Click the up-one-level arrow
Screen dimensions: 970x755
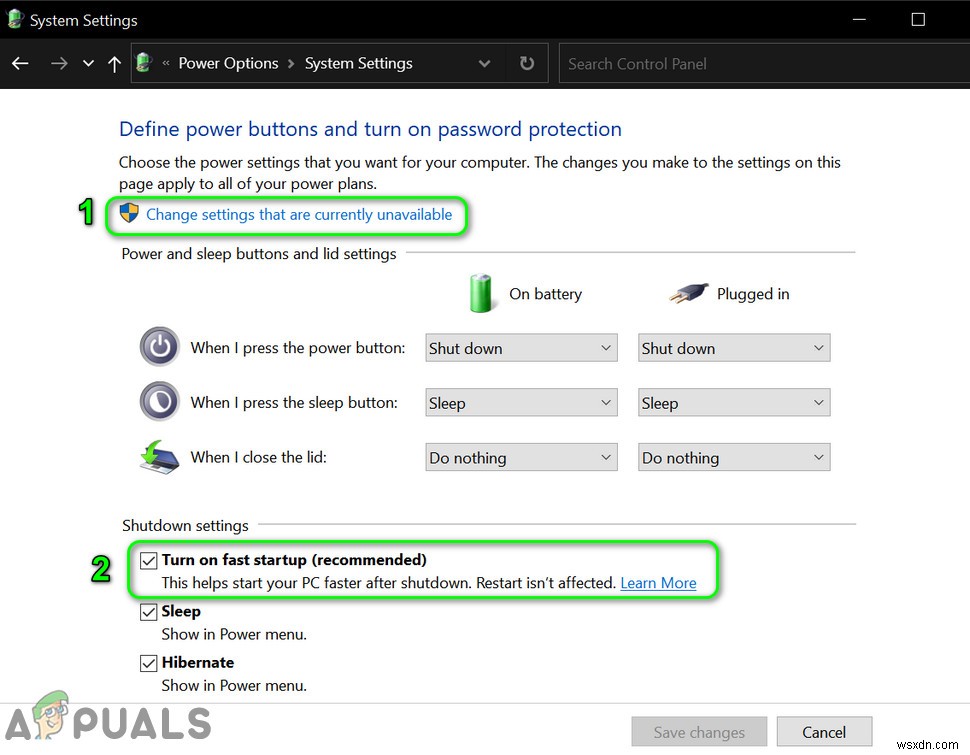coord(114,63)
